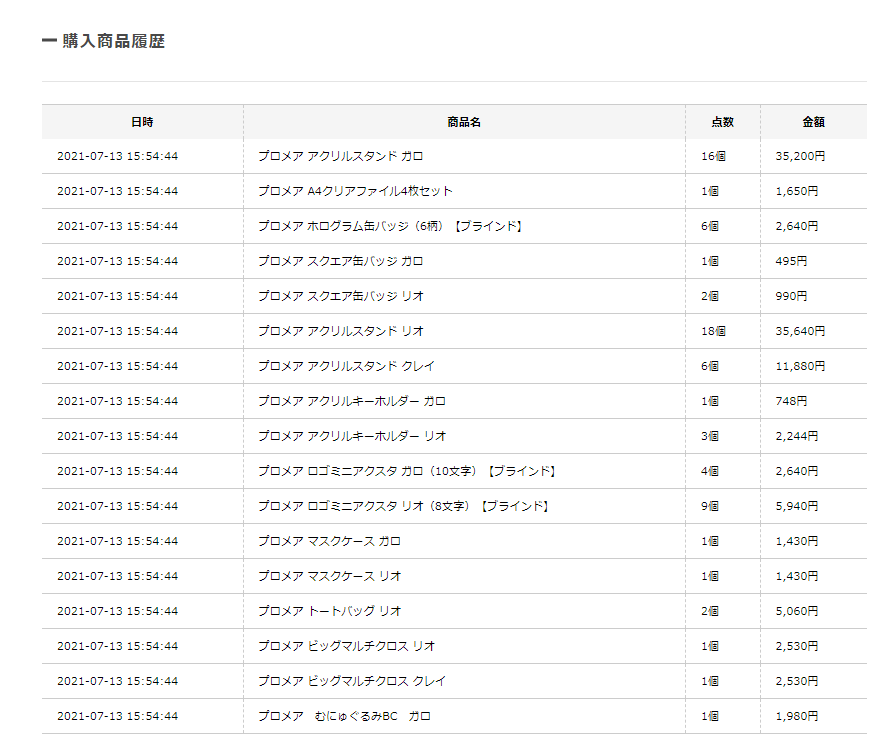The image size is (890, 752).
Task: Click the amount 35,200円
Action: [800, 156]
